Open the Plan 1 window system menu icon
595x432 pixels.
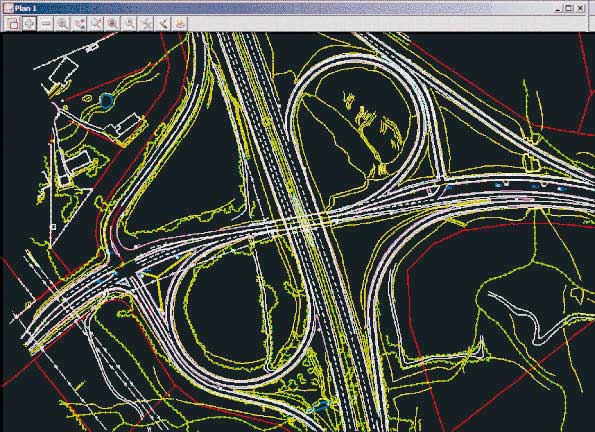pyautogui.click(x=8, y=8)
